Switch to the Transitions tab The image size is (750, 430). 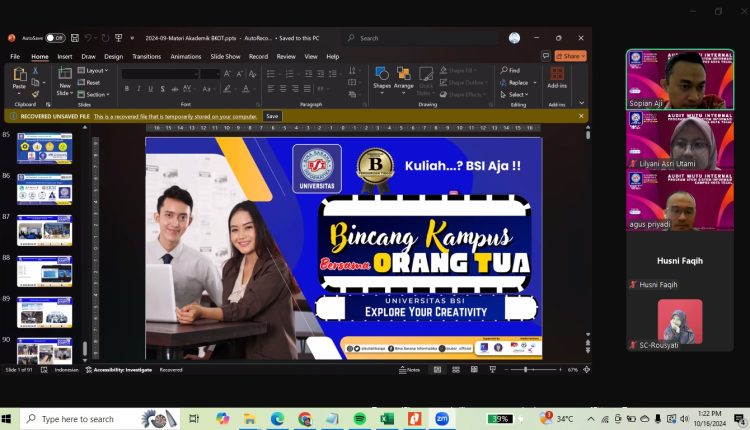tap(146, 56)
